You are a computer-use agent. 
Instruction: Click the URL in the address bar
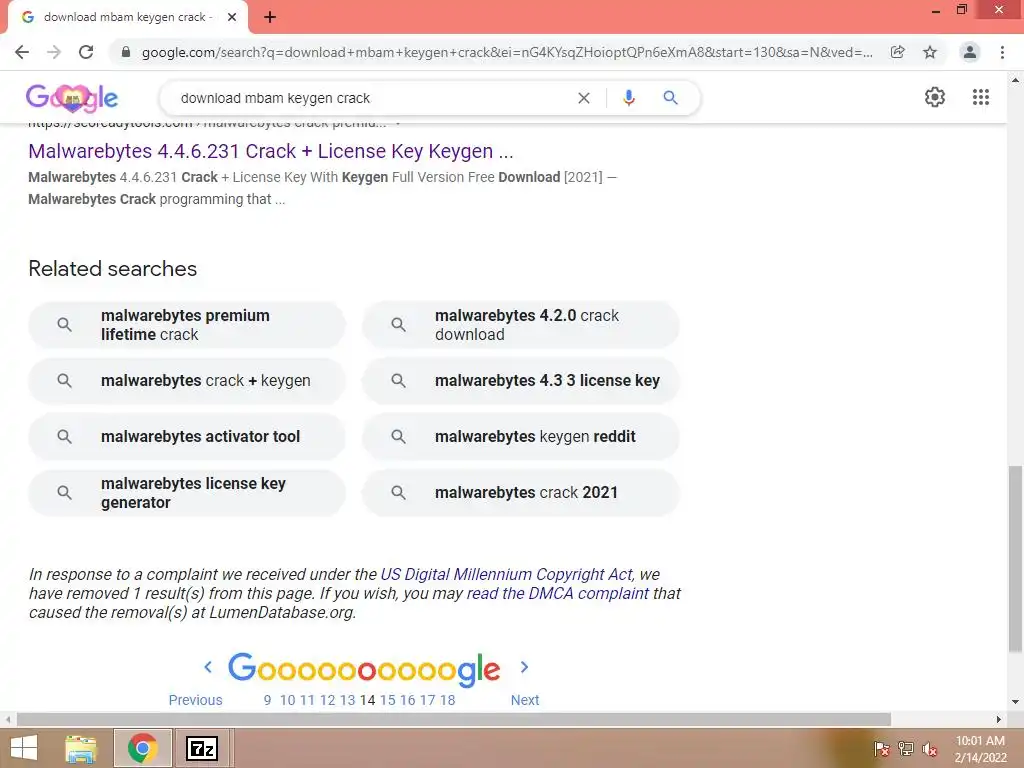coord(507,52)
